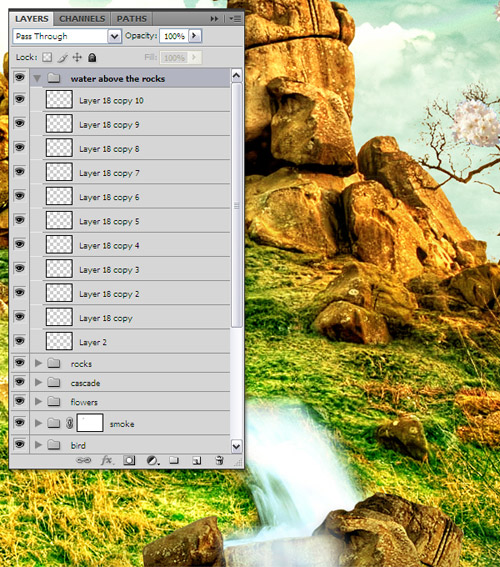This screenshot has height=567, width=500.
Task: Lock all with padlock icon
Action: (92, 57)
